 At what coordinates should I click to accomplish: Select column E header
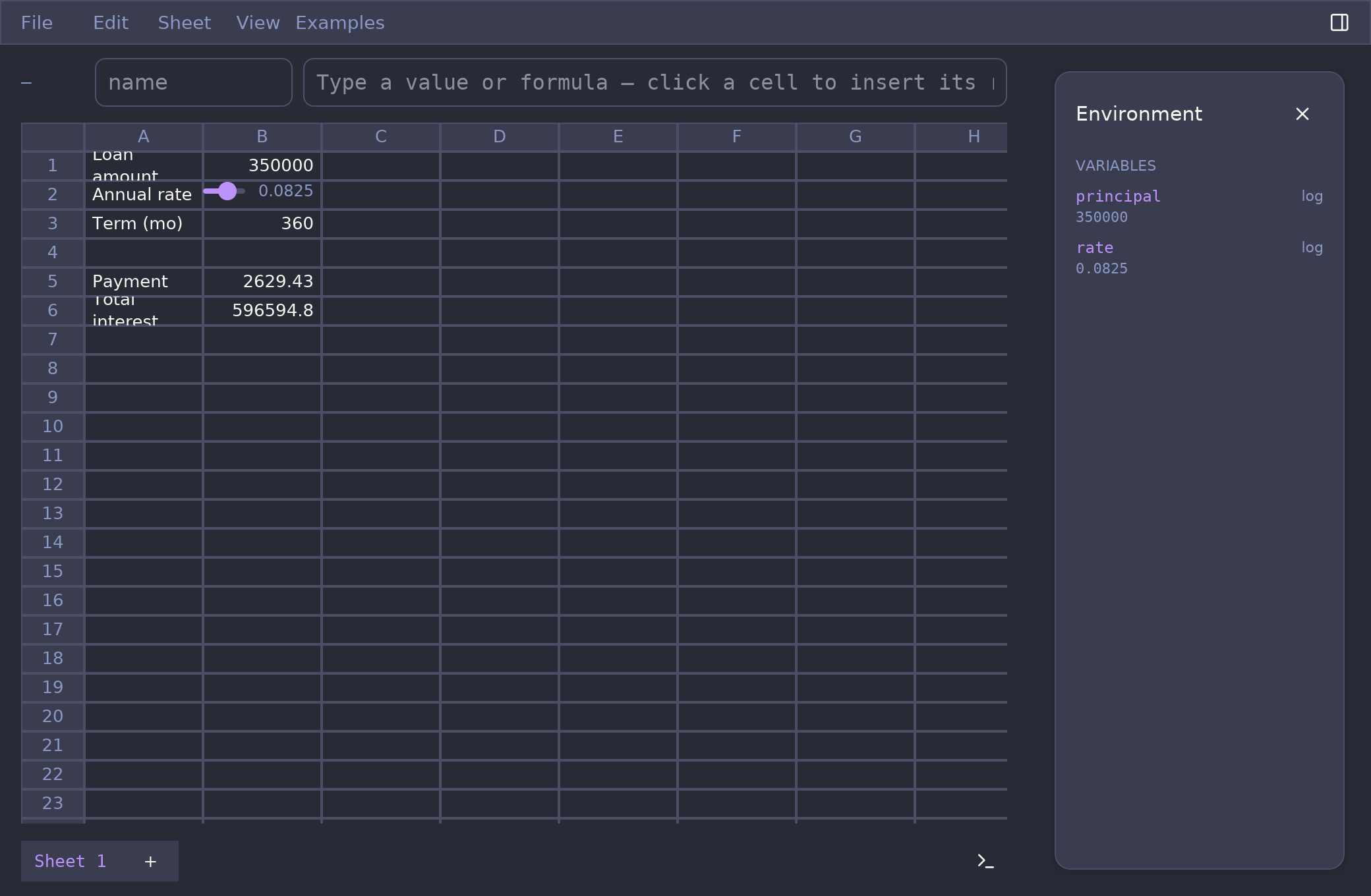[x=618, y=137]
